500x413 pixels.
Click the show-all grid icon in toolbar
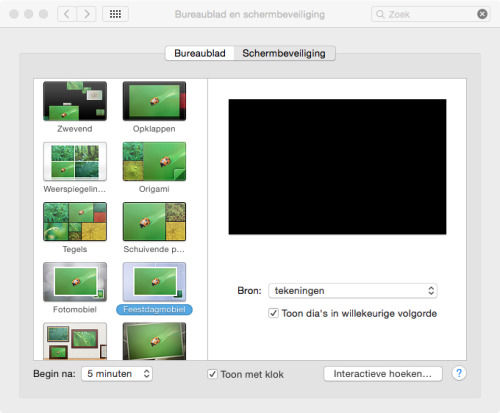click(115, 14)
